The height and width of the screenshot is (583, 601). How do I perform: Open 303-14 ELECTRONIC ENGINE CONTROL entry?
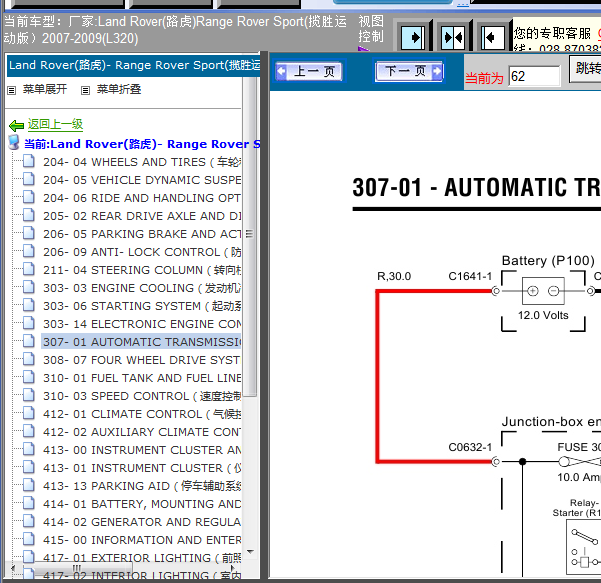[x=142, y=324]
